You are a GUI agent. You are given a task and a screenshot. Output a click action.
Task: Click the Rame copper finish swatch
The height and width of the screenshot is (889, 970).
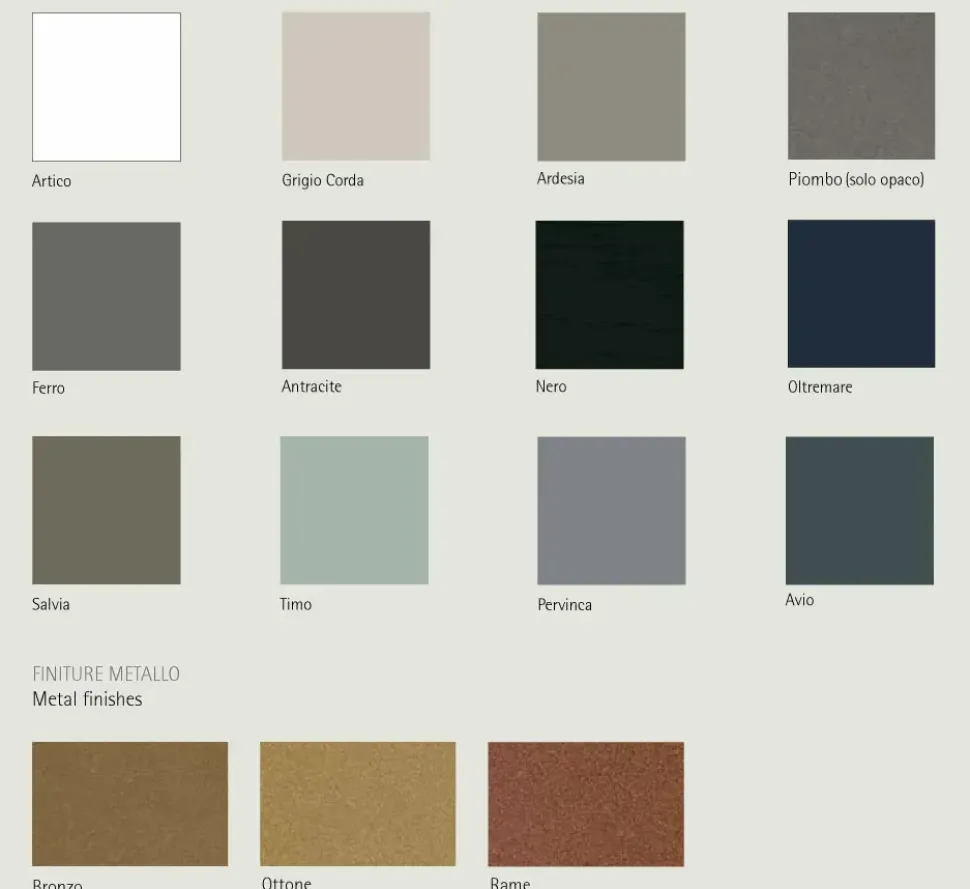coord(585,804)
